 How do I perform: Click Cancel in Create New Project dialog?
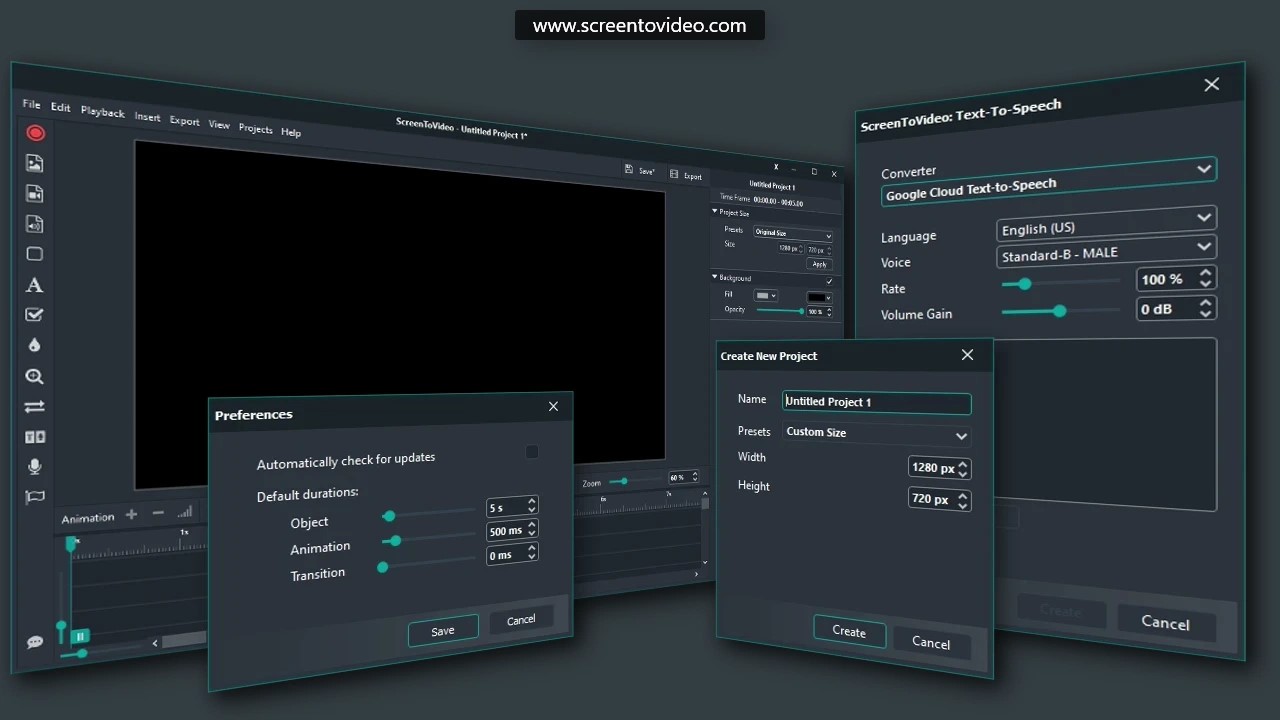[931, 643]
